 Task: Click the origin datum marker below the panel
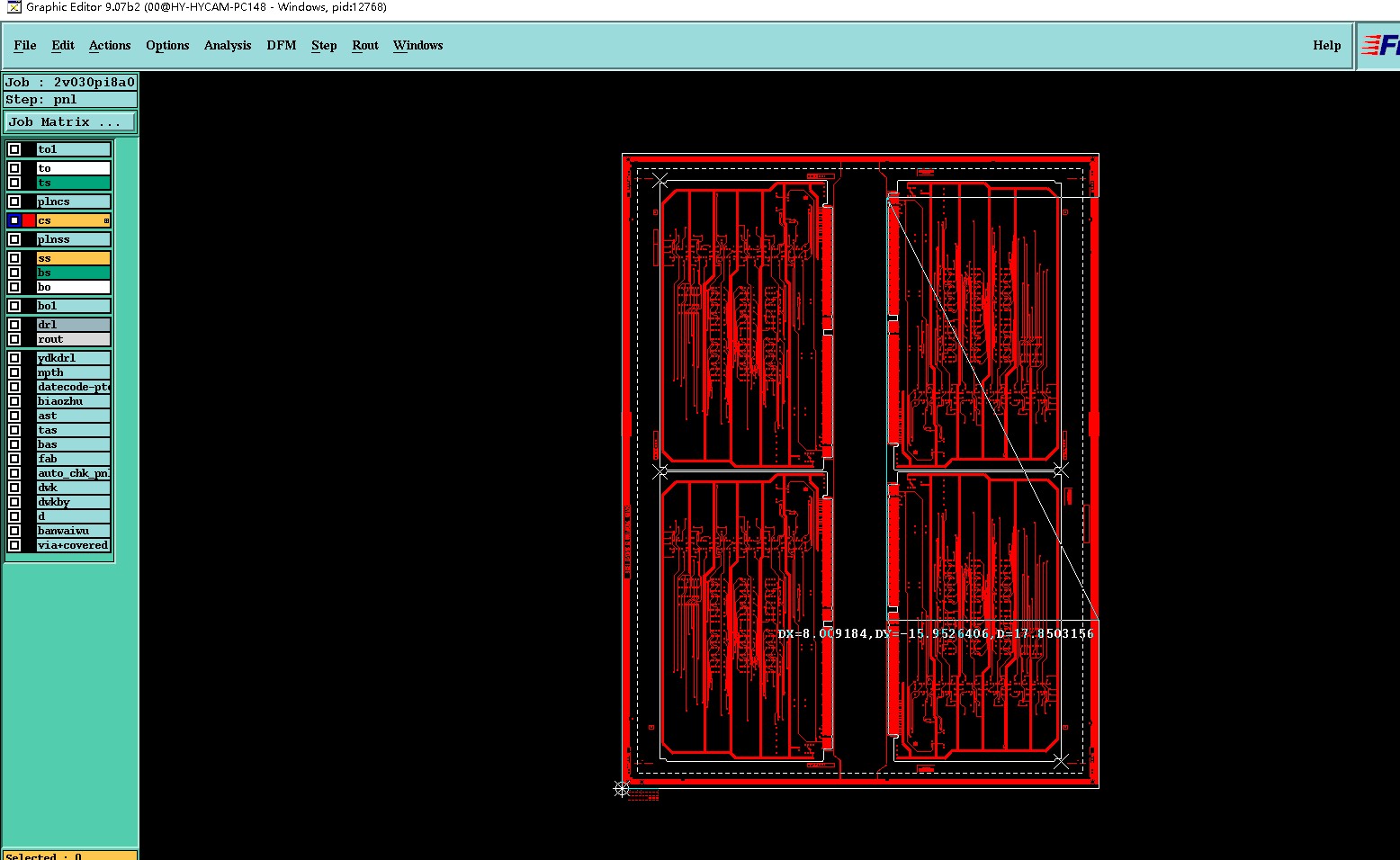click(x=622, y=789)
